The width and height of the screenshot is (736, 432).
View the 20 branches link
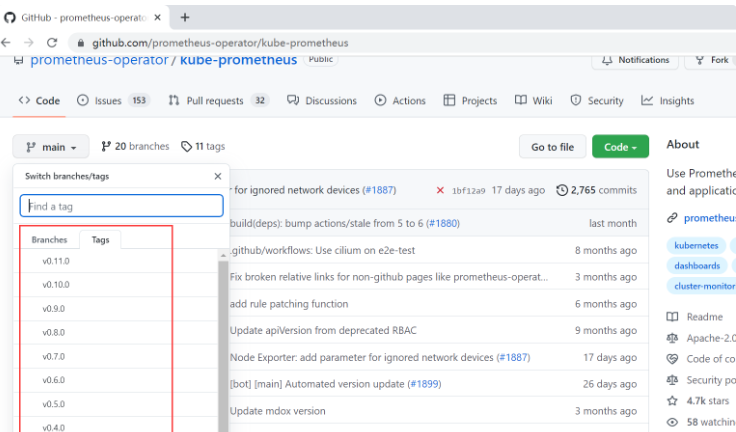[135, 147]
